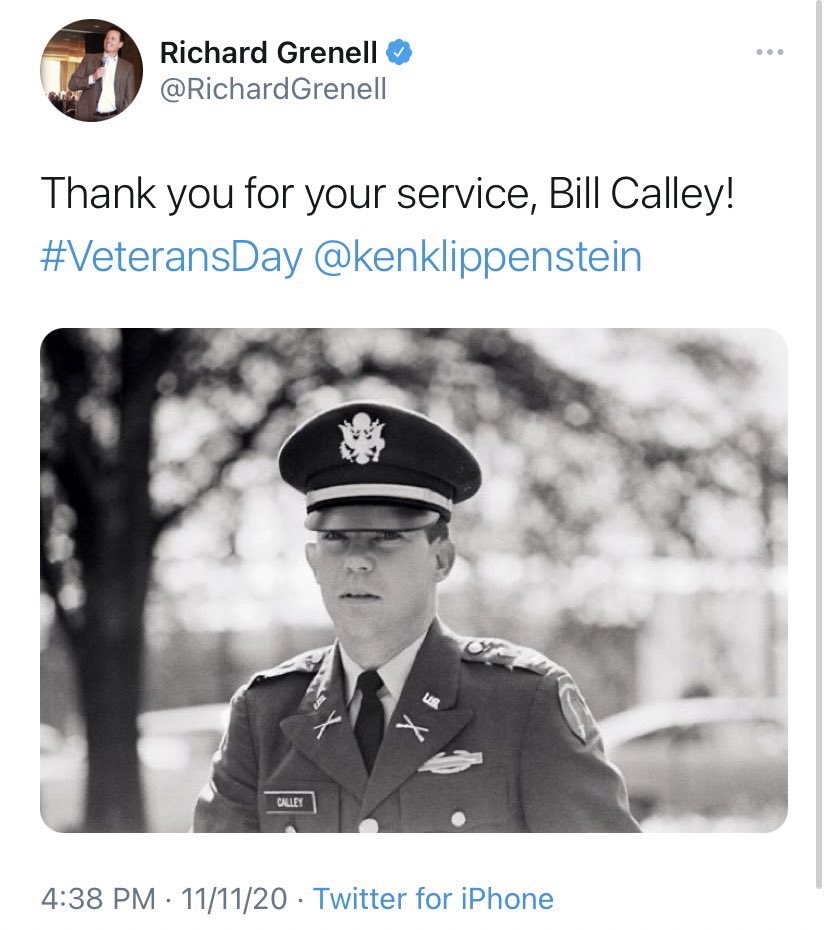Click the Richard Grenell display name
The width and height of the screenshot is (827, 930).
[268, 52]
